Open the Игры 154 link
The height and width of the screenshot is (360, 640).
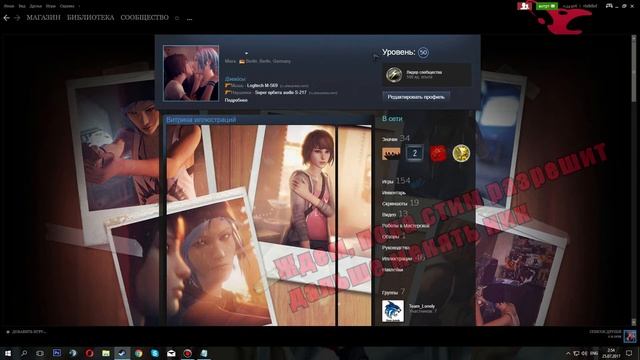(x=396, y=181)
